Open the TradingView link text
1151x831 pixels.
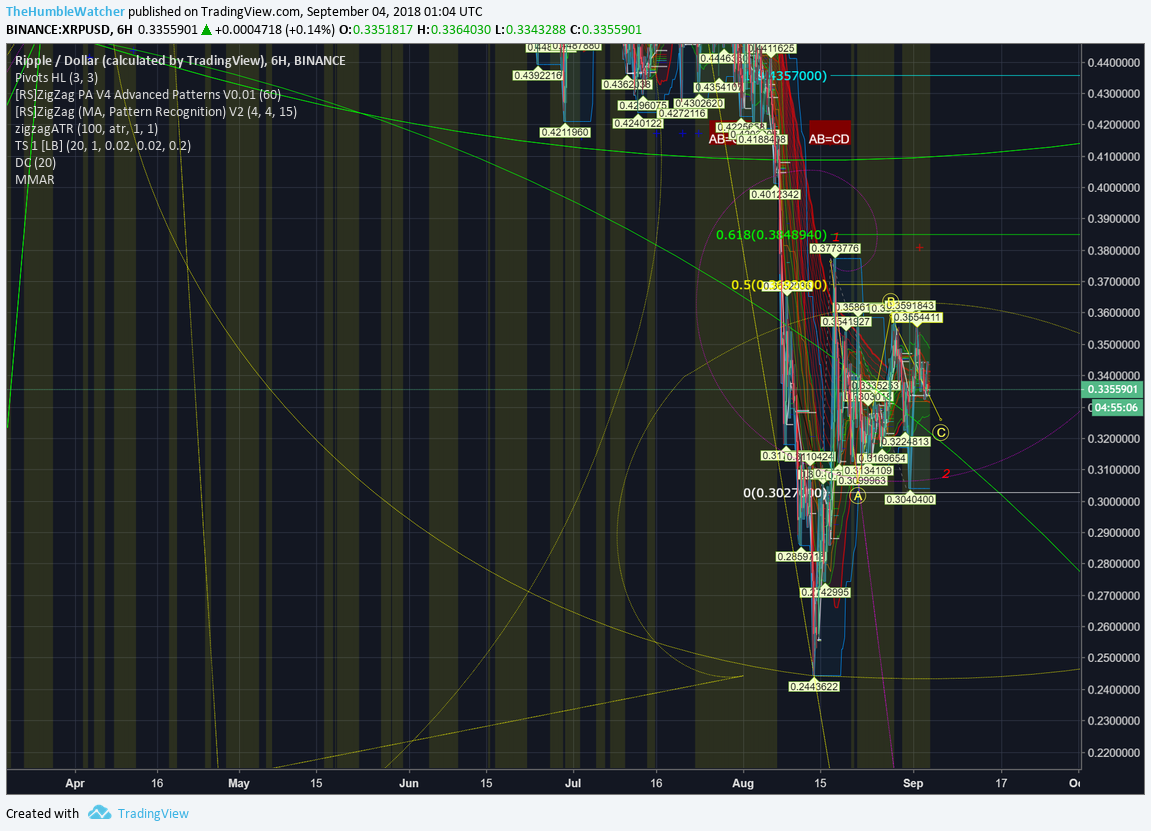click(x=153, y=813)
